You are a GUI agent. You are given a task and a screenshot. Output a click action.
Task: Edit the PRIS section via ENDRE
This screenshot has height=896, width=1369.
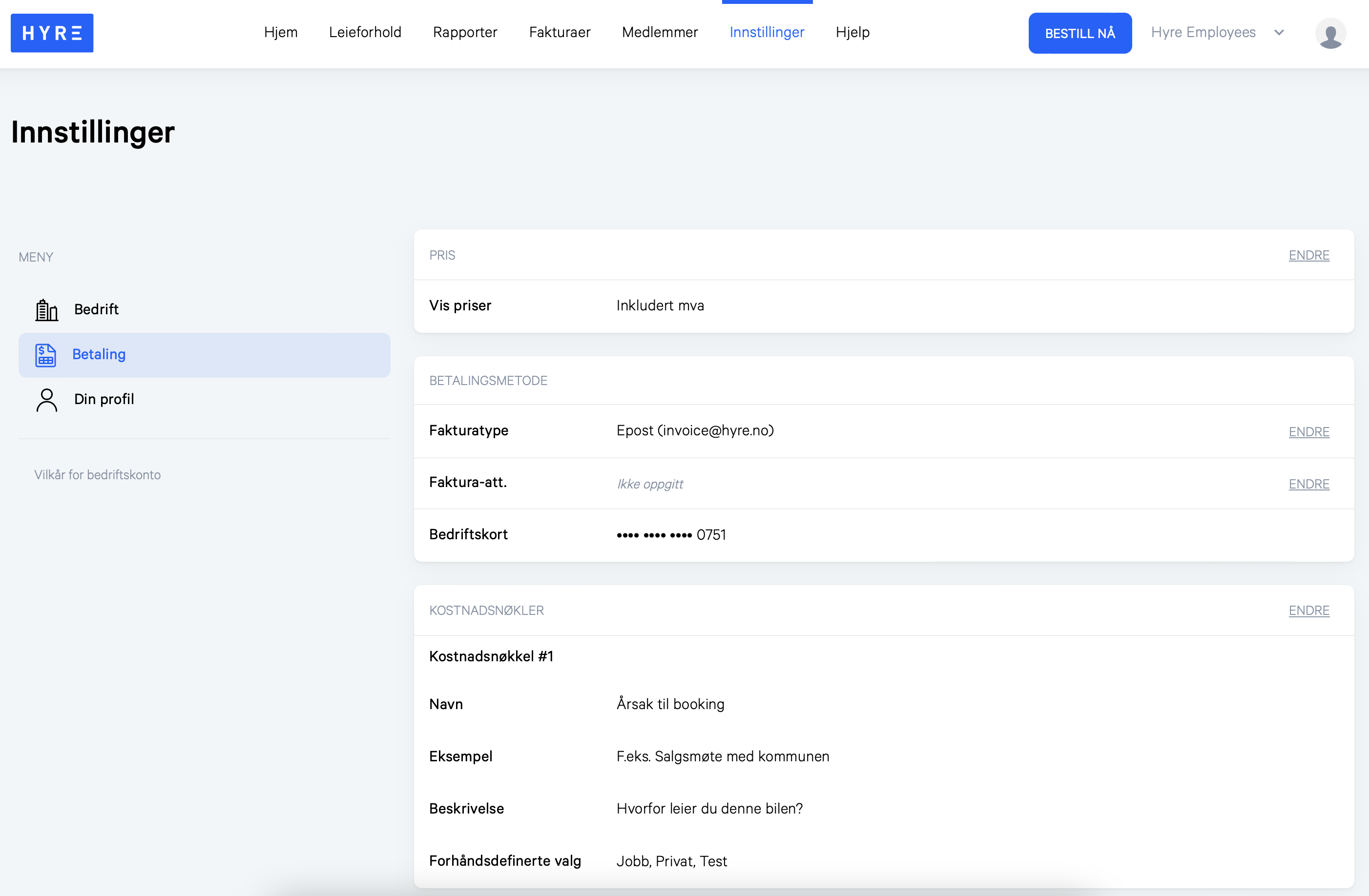click(1308, 255)
